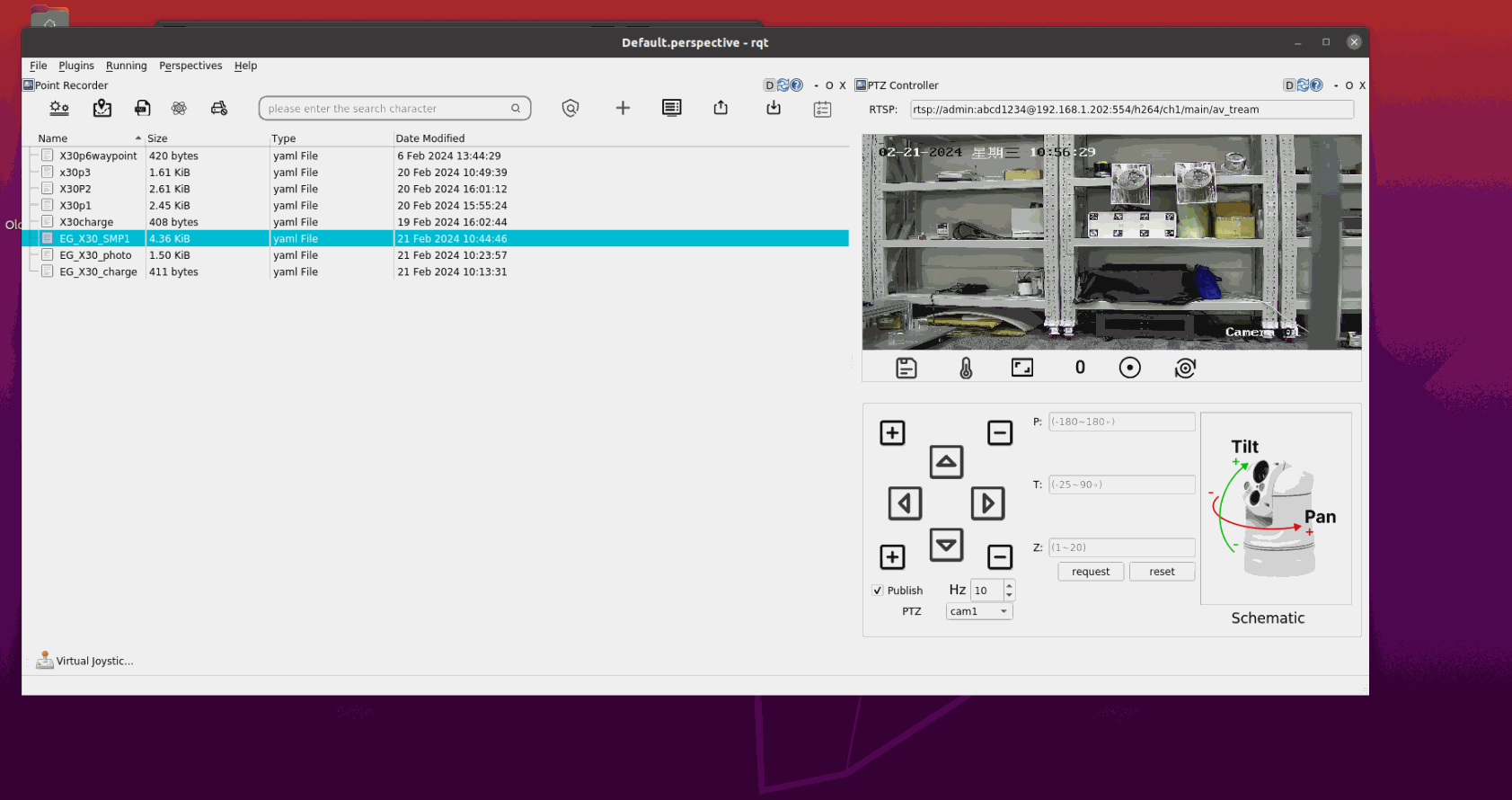Screen dimensions: 1512x800
Task: Click the map pin icon in toolbar
Action: (x=102, y=109)
